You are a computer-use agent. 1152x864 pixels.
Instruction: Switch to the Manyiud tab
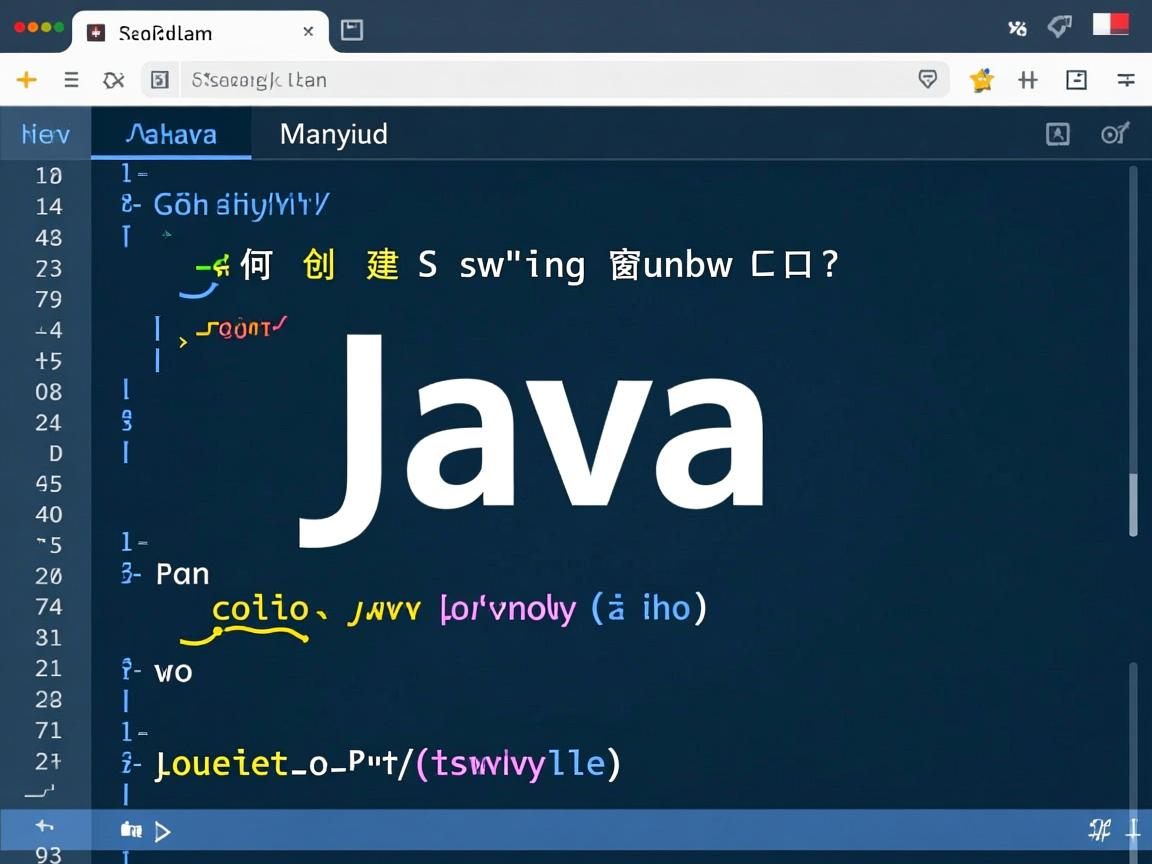tap(333, 133)
